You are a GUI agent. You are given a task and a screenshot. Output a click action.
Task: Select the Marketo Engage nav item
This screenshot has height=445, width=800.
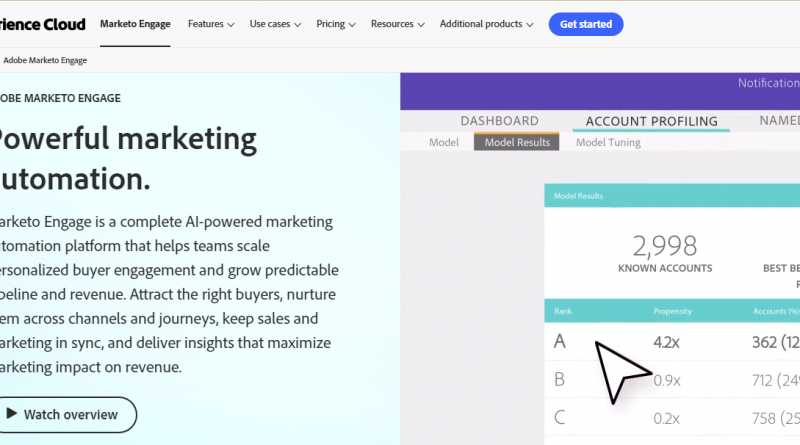pyautogui.click(x=136, y=24)
